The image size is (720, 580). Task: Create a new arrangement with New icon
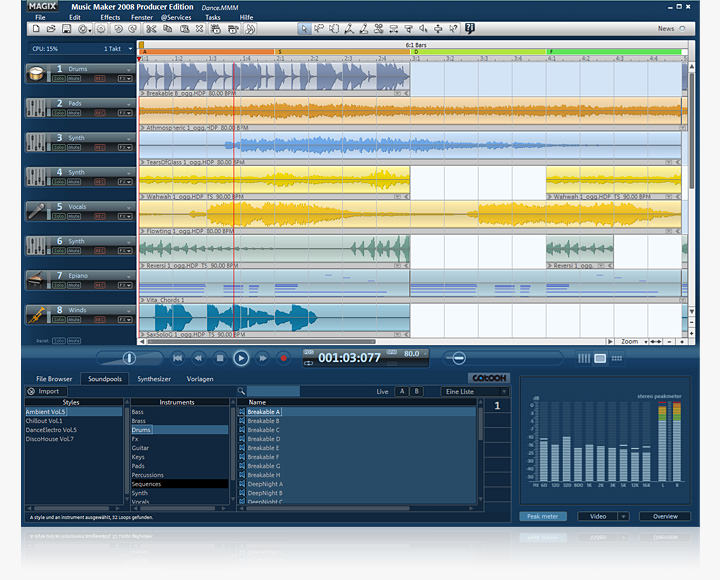[36, 29]
